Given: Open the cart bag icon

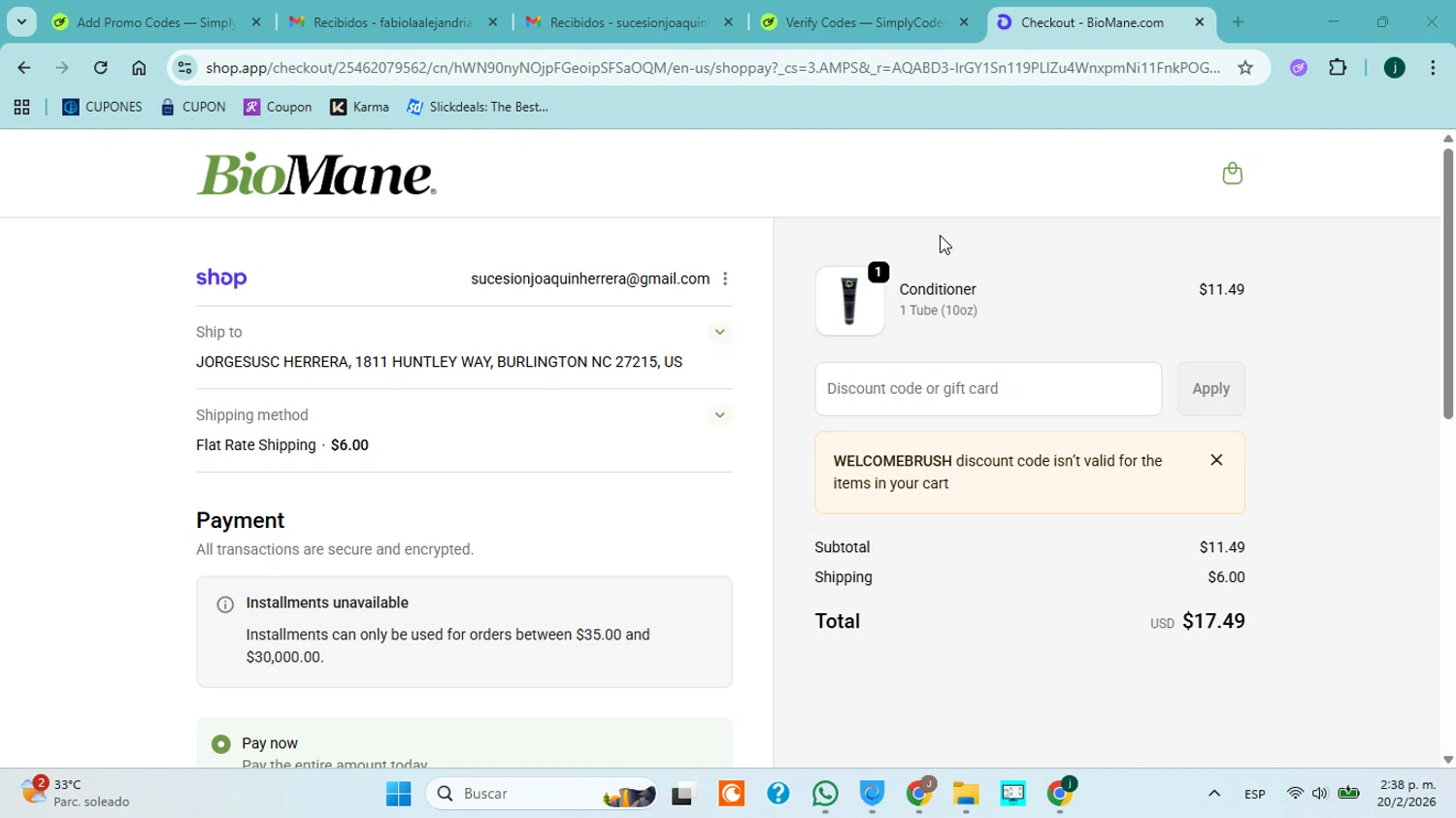Looking at the screenshot, I should 1232,174.
